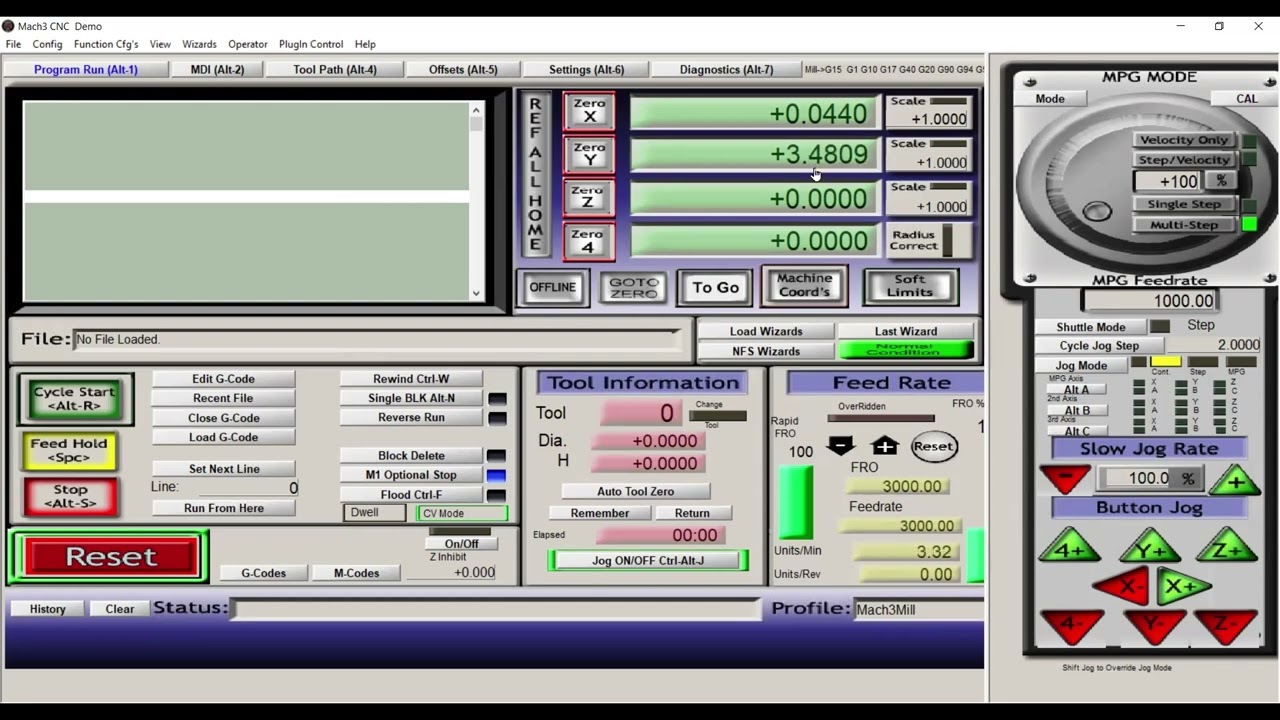This screenshot has height=720, width=1280.
Task: Reset the feed rate override
Action: coord(933,446)
